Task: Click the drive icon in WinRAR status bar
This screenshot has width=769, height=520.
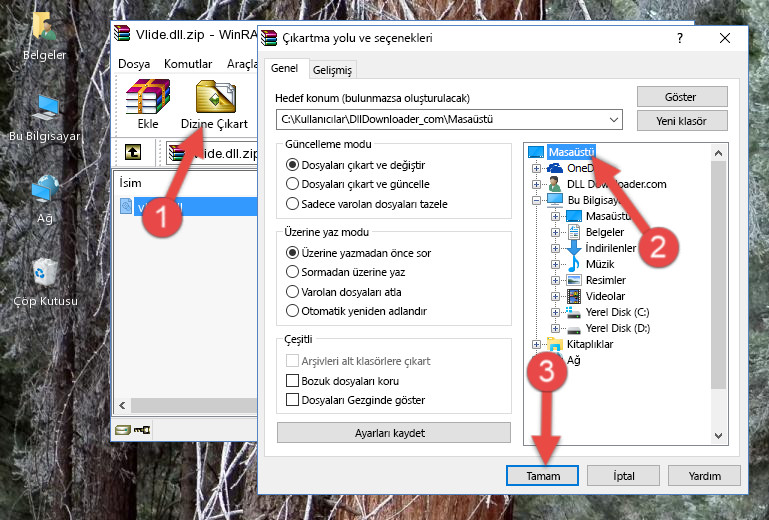Action: 123,430
